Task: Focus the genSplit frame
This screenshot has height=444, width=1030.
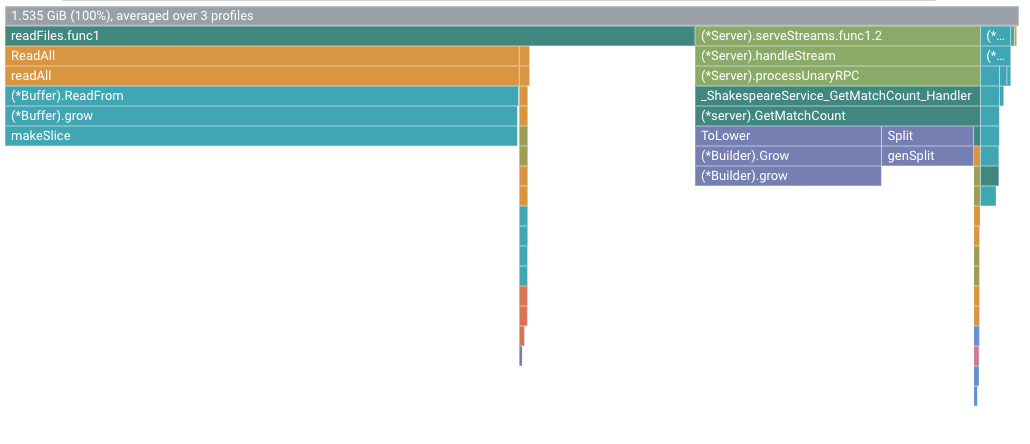Action: [x=927, y=156]
